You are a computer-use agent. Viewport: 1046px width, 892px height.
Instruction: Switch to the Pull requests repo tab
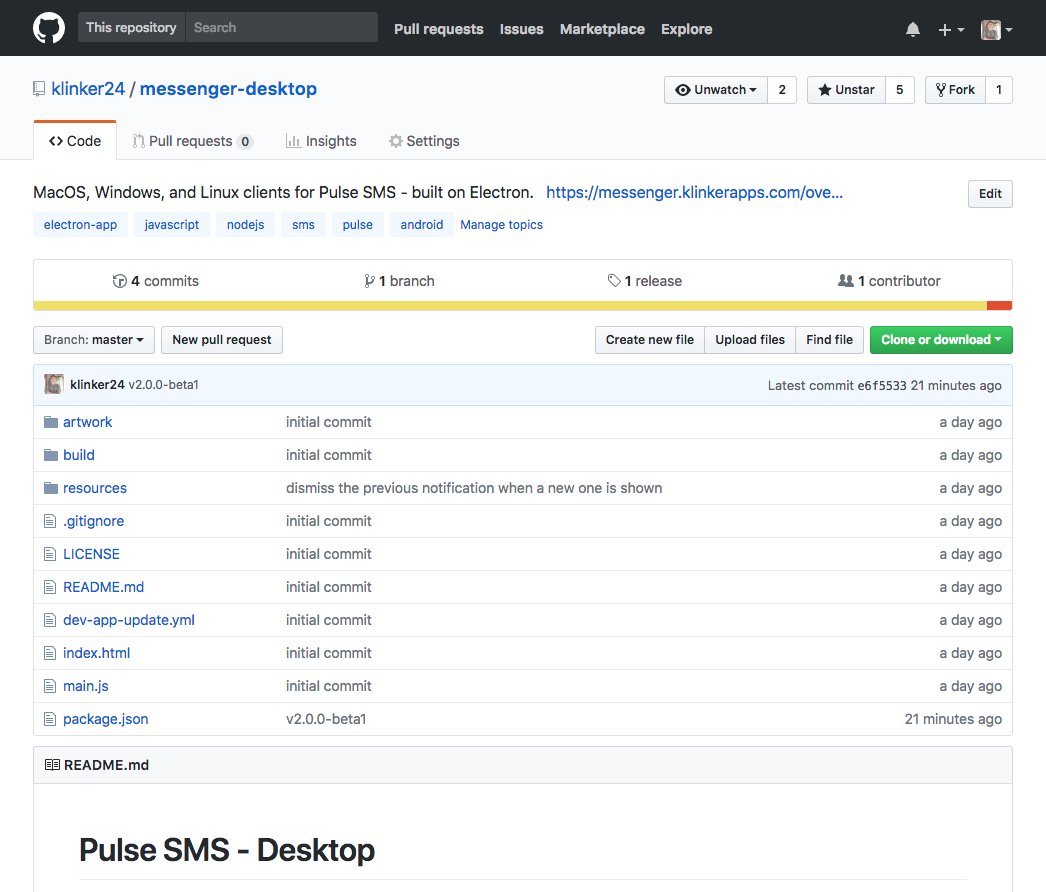(x=191, y=141)
